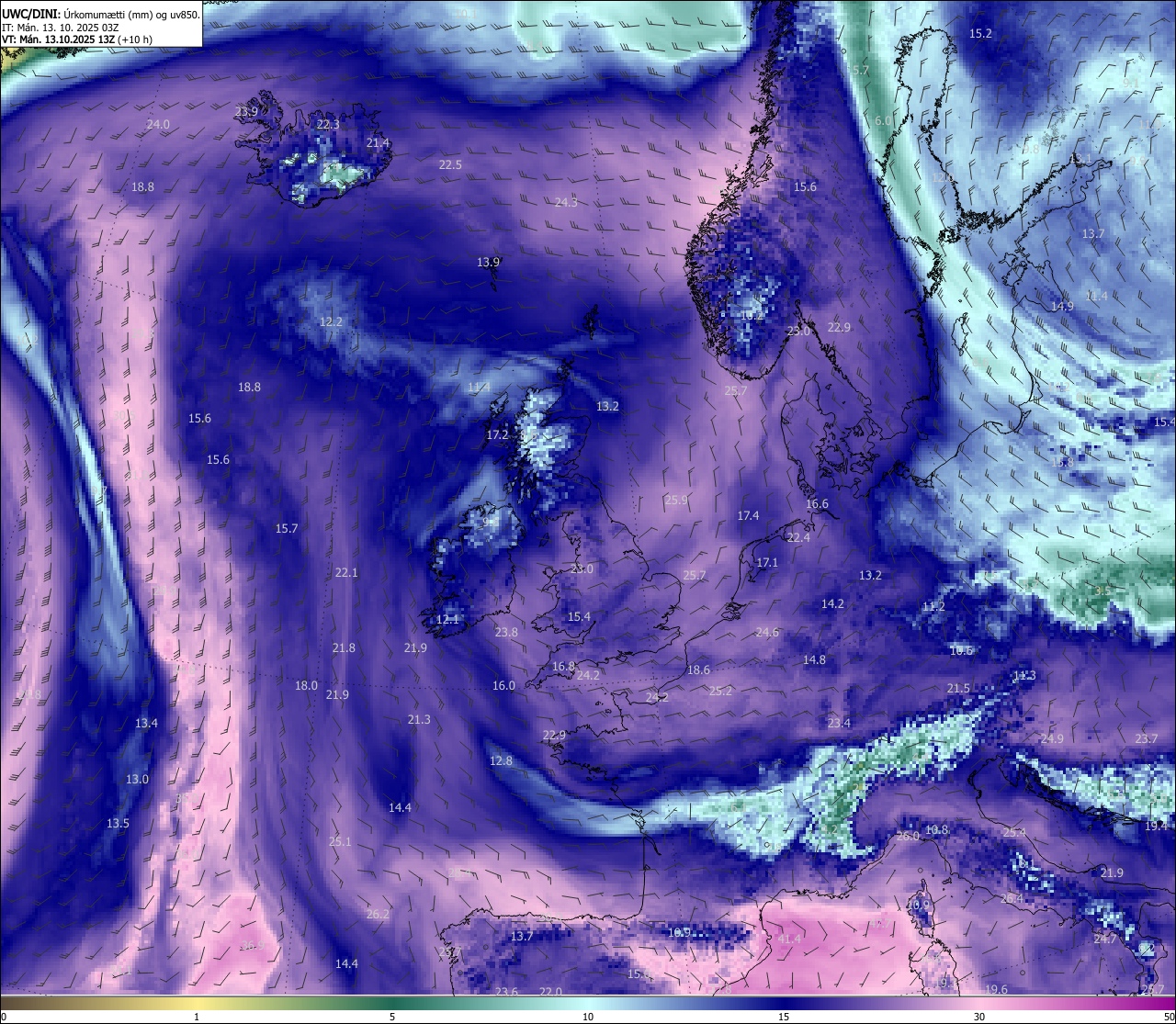The height and width of the screenshot is (1024, 1176).
Task: Click the 23.8 value in the Celtic Sea
Action: [506, 632]
